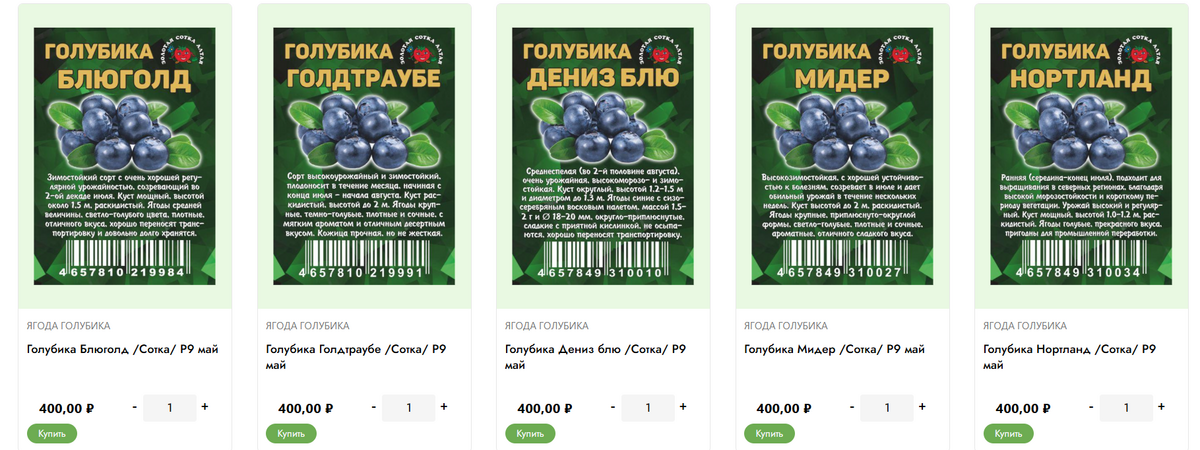Click minus next to Голубика Дениз блю quantity

pyautogui.click(x=613, y=407)
